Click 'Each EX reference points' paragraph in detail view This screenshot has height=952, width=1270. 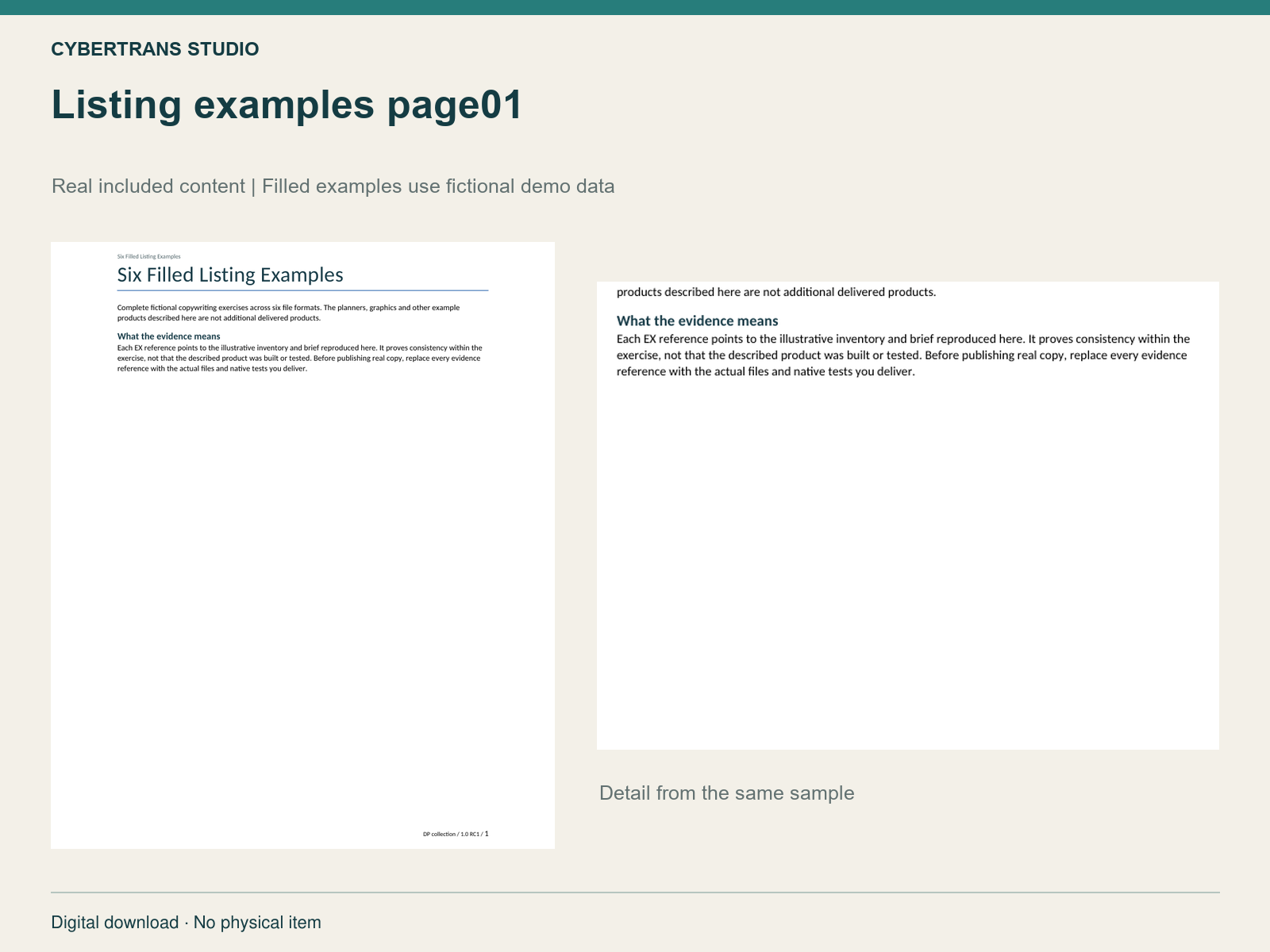903,355
